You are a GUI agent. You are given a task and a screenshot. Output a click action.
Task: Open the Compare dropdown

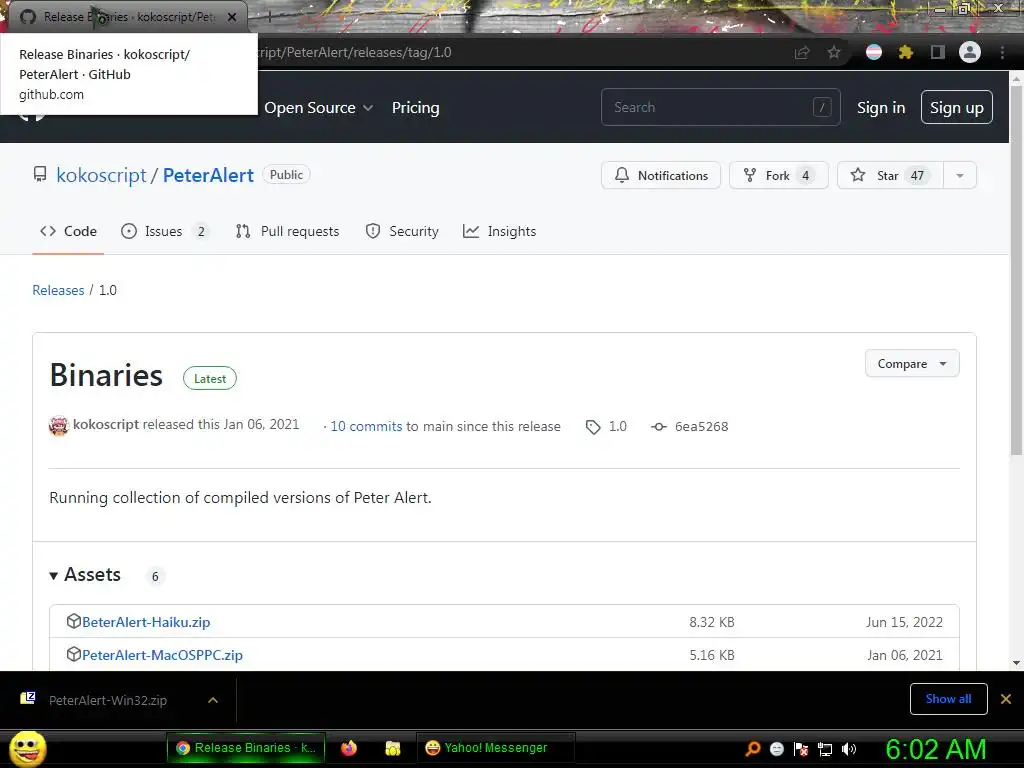tap(912, 364)
